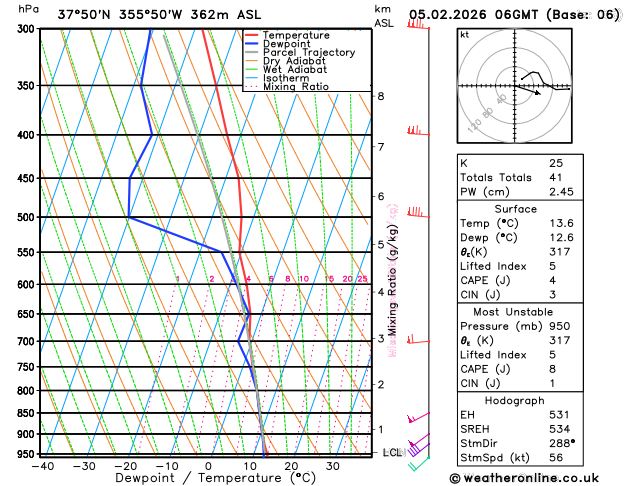
Task: Click the StmDir value 288°
Action: 562,443
